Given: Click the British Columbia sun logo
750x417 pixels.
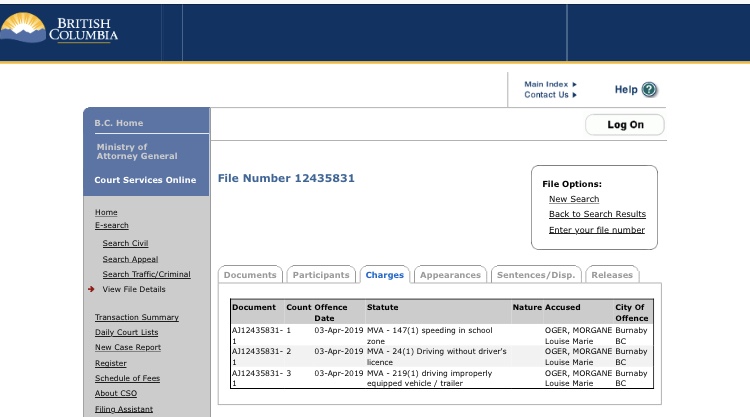Looking at the screenshot, I should 22,27.
